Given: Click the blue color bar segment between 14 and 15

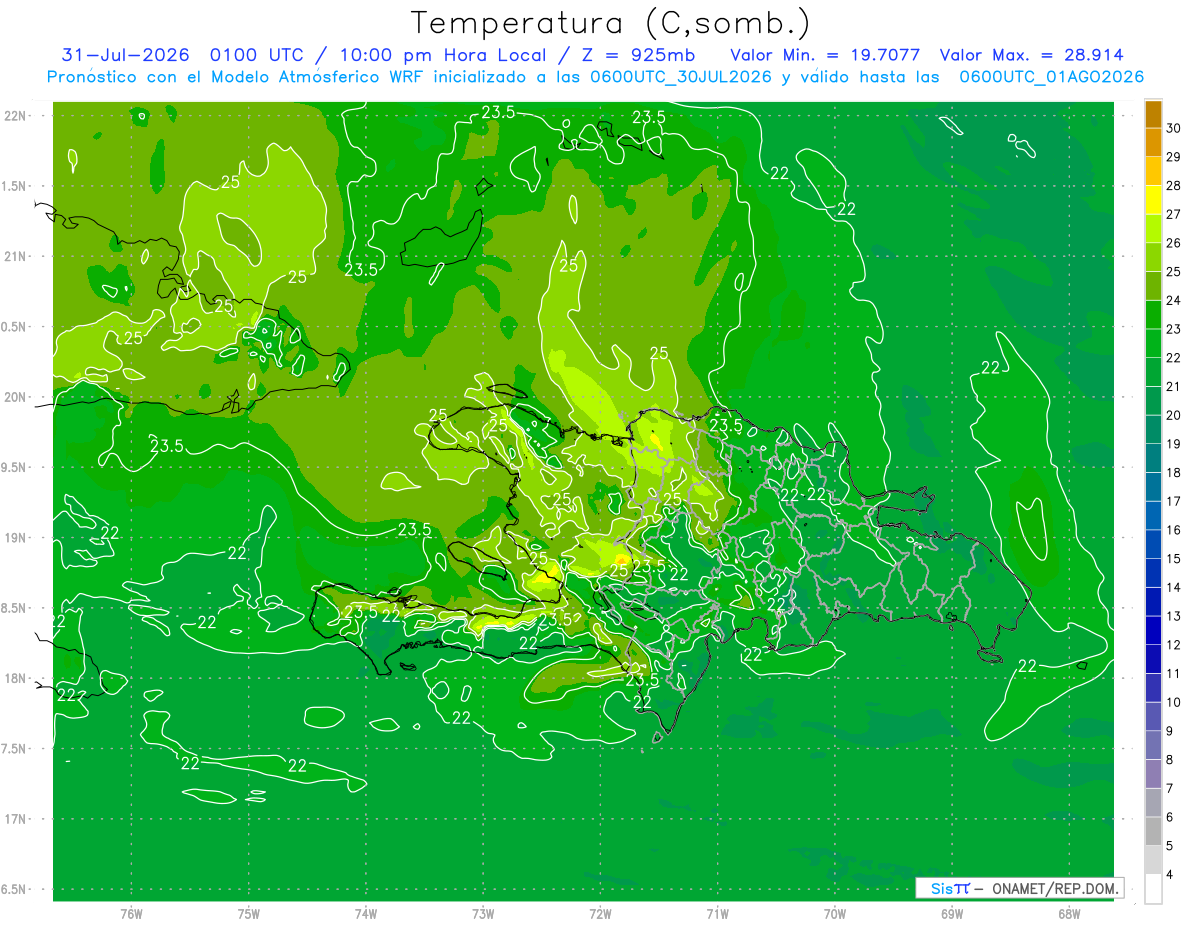Looking at the screenshot, I should 1153,573.
